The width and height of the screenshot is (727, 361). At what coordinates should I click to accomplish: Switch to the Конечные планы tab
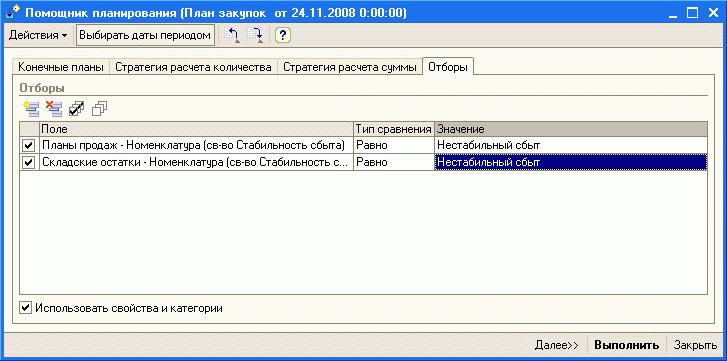point(61,67)
